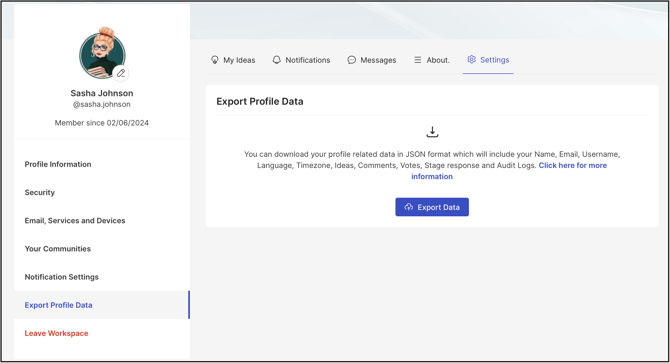This screenshot has height=363, width=670.
Task: Open Notification Settings in the sidebar
Action: point(102,277)
